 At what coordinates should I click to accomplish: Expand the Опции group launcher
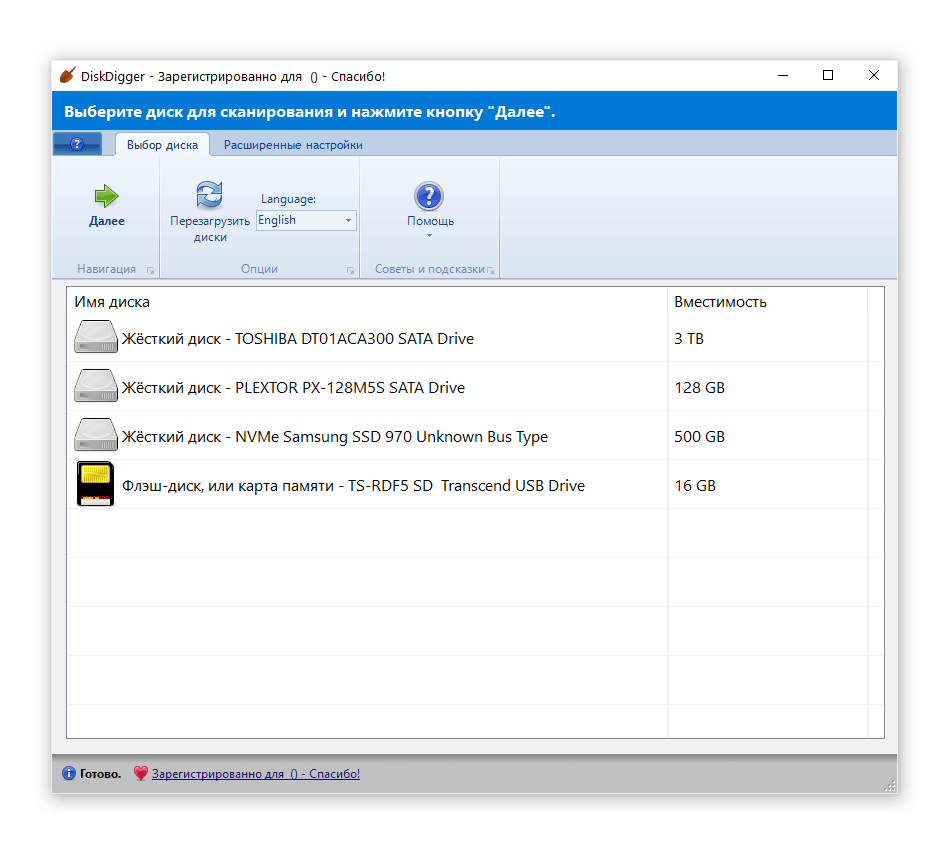pyautogui.click(x=350, y=270)
